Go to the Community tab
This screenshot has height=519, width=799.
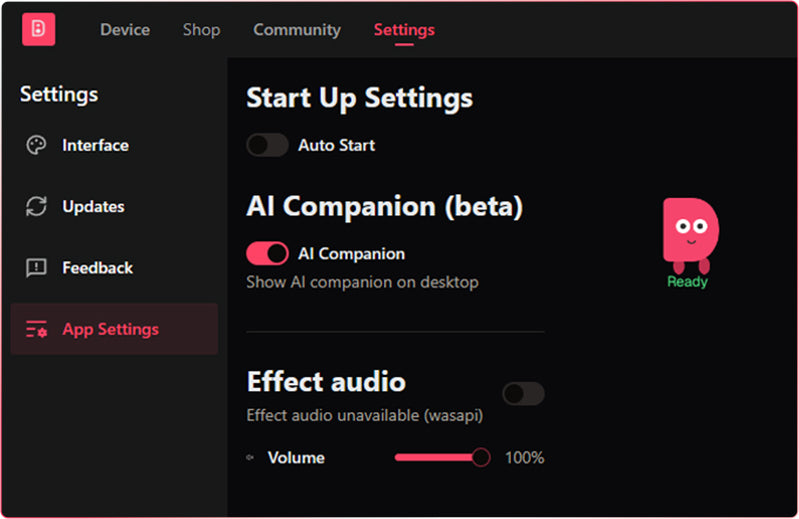(297, 30)
